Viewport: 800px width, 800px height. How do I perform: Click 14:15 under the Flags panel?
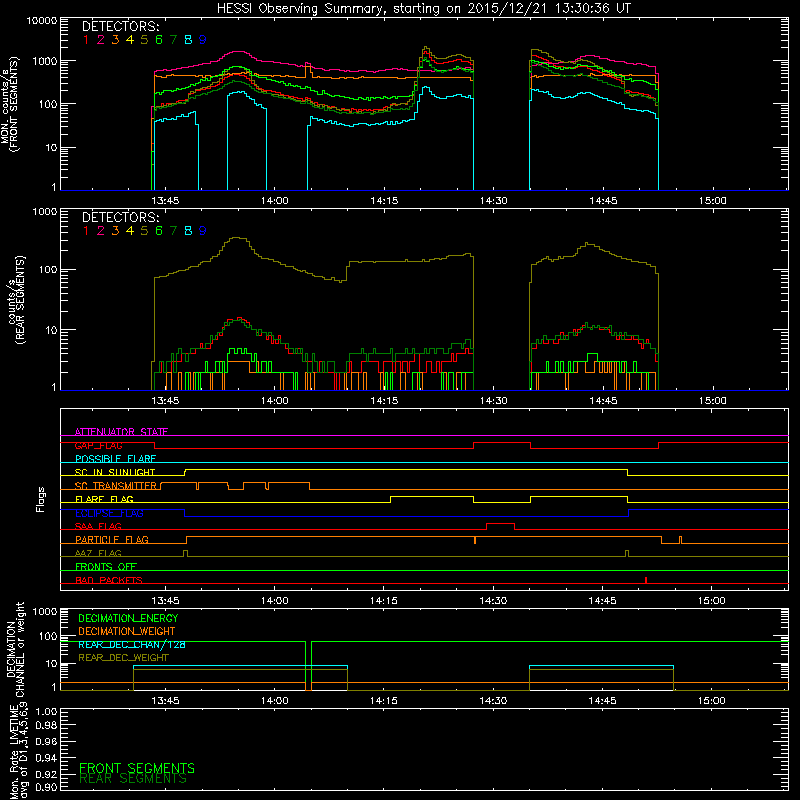tap(384, 601)
